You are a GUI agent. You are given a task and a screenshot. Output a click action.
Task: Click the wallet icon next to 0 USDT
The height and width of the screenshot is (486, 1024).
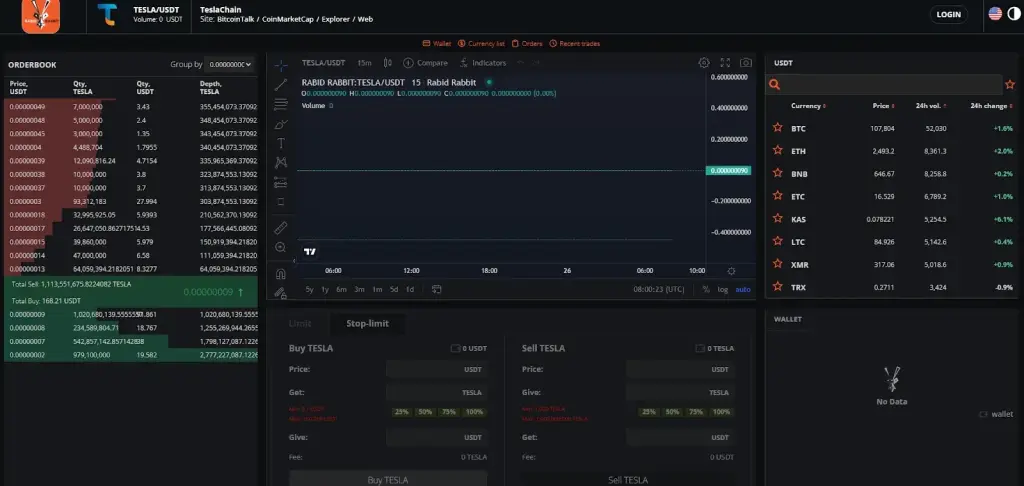pyautogui.click(x=455, y=349)
